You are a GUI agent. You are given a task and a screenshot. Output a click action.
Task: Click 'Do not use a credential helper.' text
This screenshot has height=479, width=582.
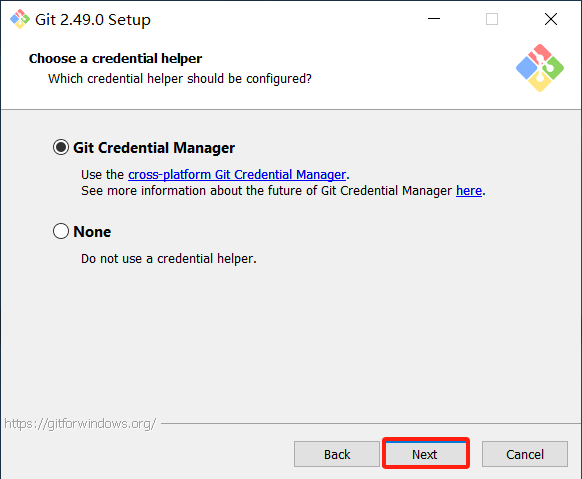click(x=169, y=259)
